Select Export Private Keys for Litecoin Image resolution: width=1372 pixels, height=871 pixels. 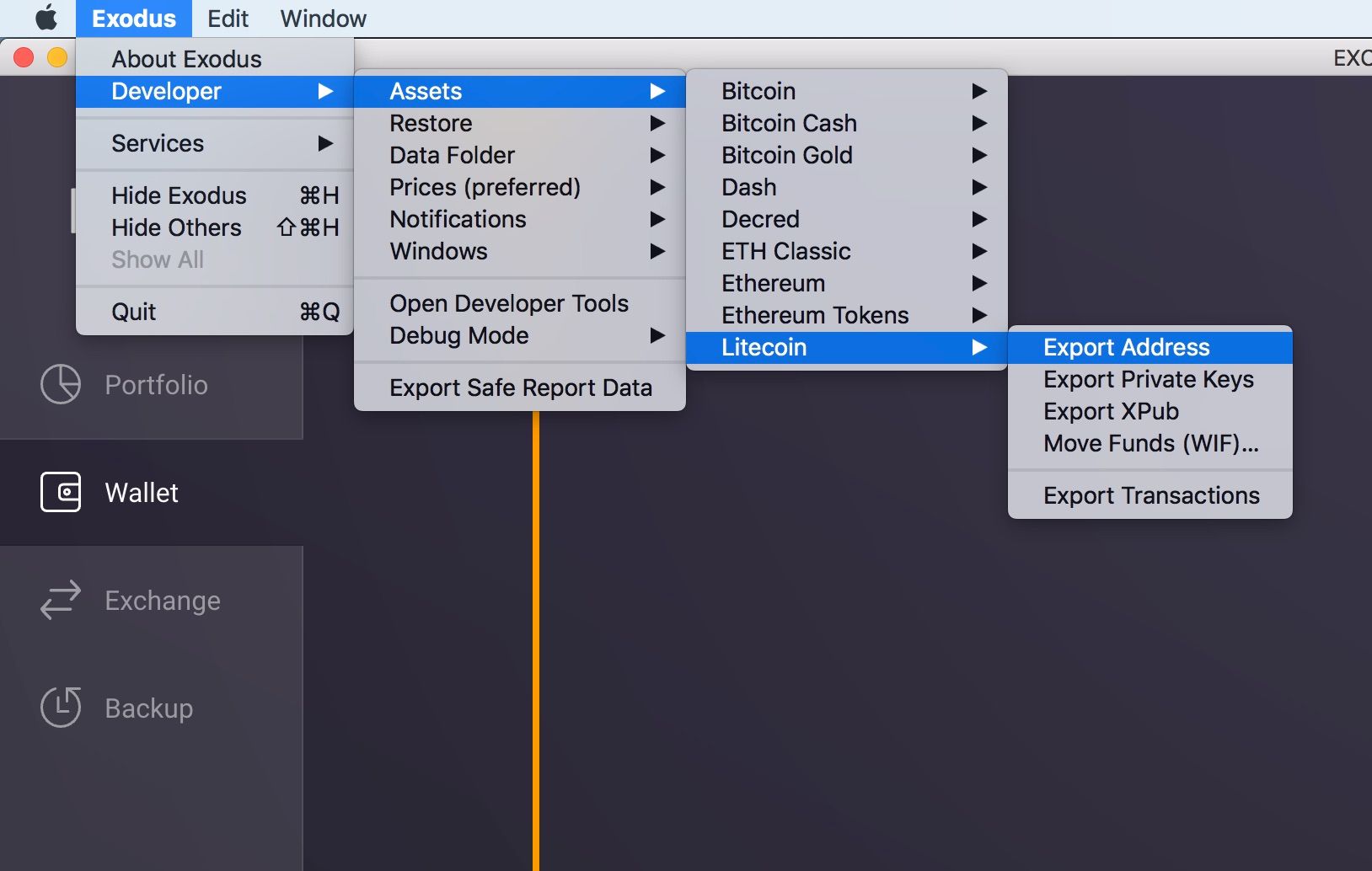tap(1148, 379)
